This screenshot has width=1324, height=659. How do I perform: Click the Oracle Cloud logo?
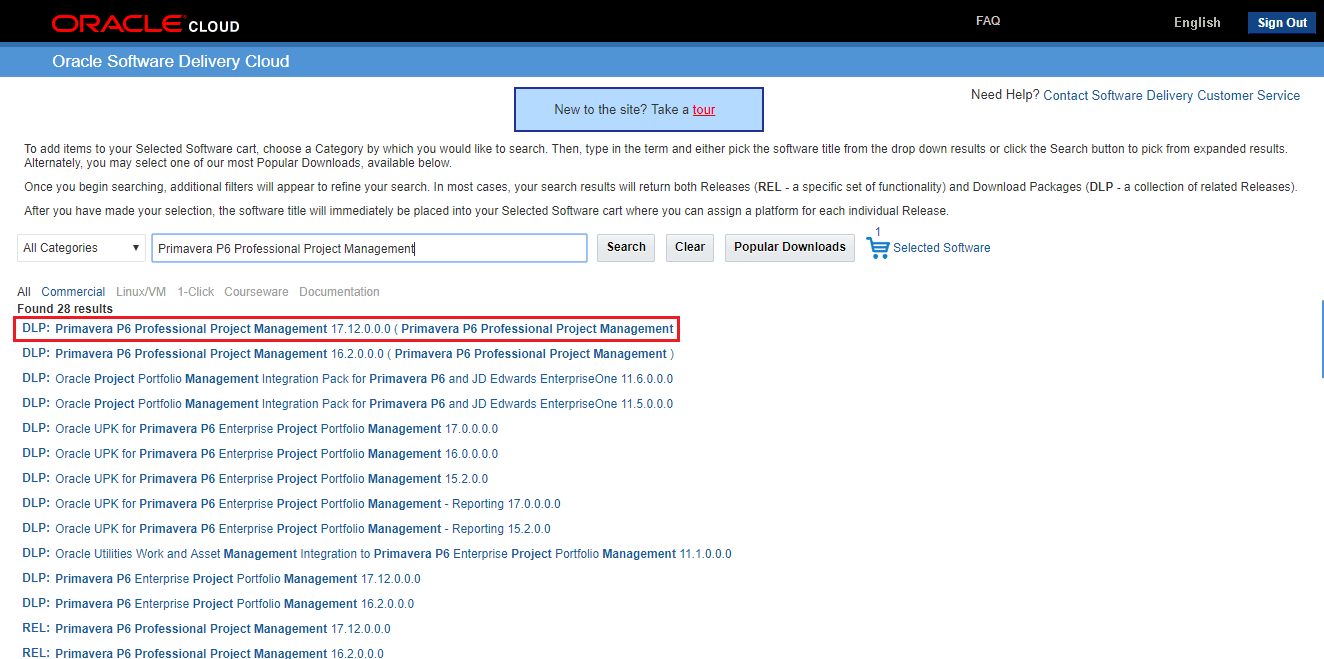pos(145,23)
